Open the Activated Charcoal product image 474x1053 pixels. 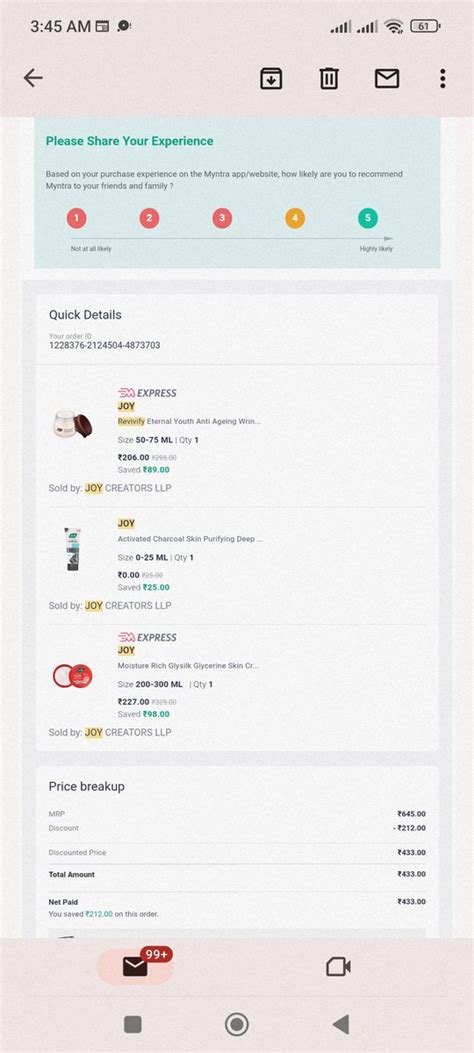72,549
